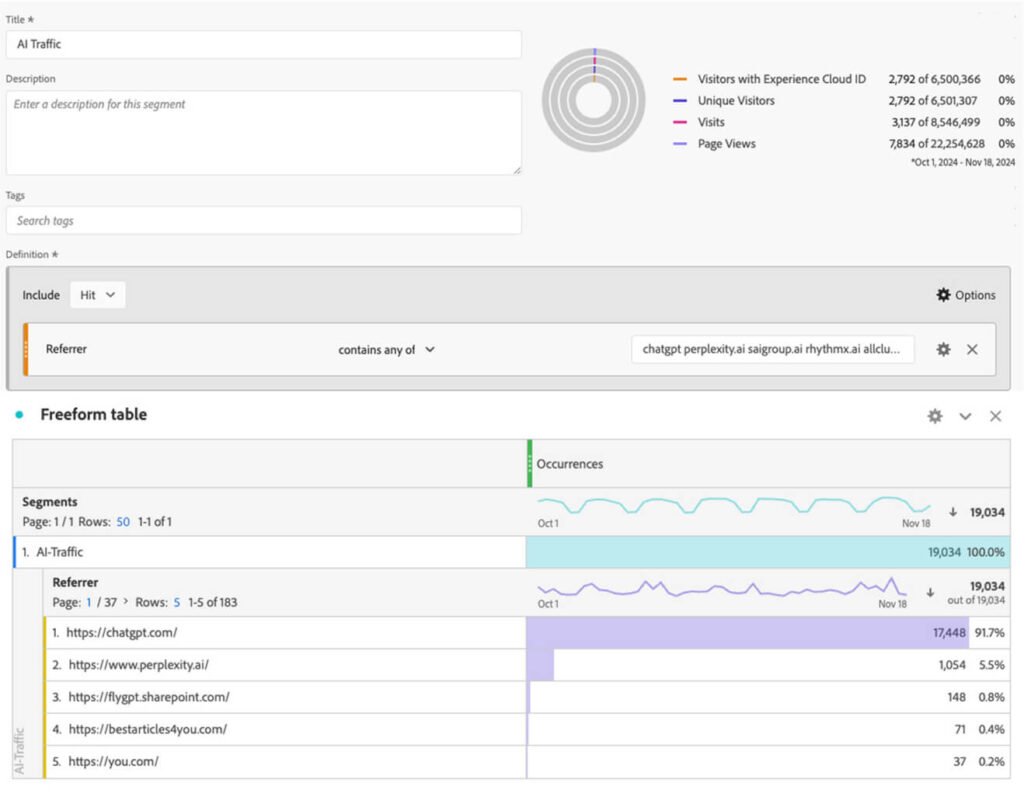Collapse the Freeform table using the chevron
The width and height of the screenshot is (1024, 790).
click(965, 415)
